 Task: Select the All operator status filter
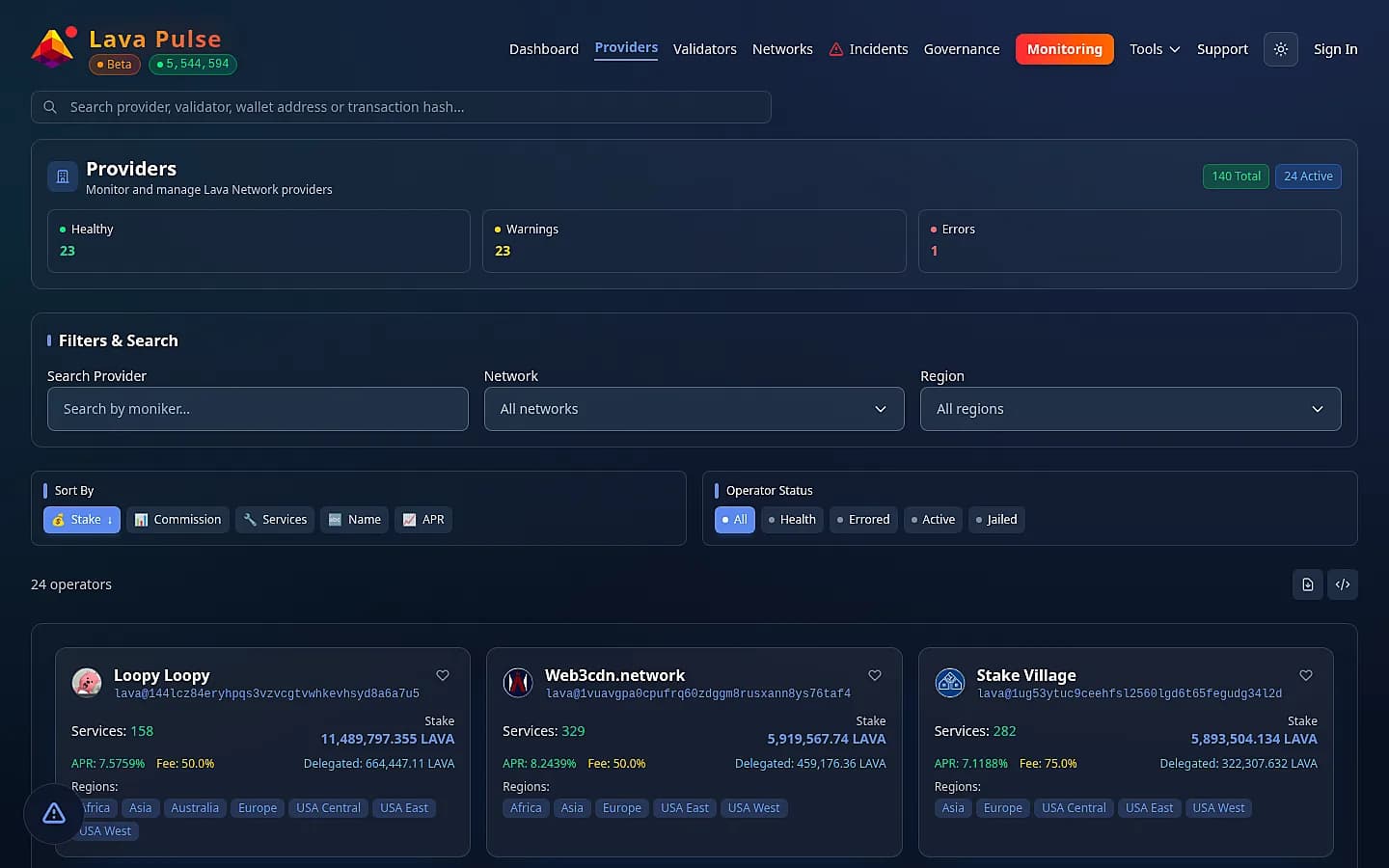735,520
